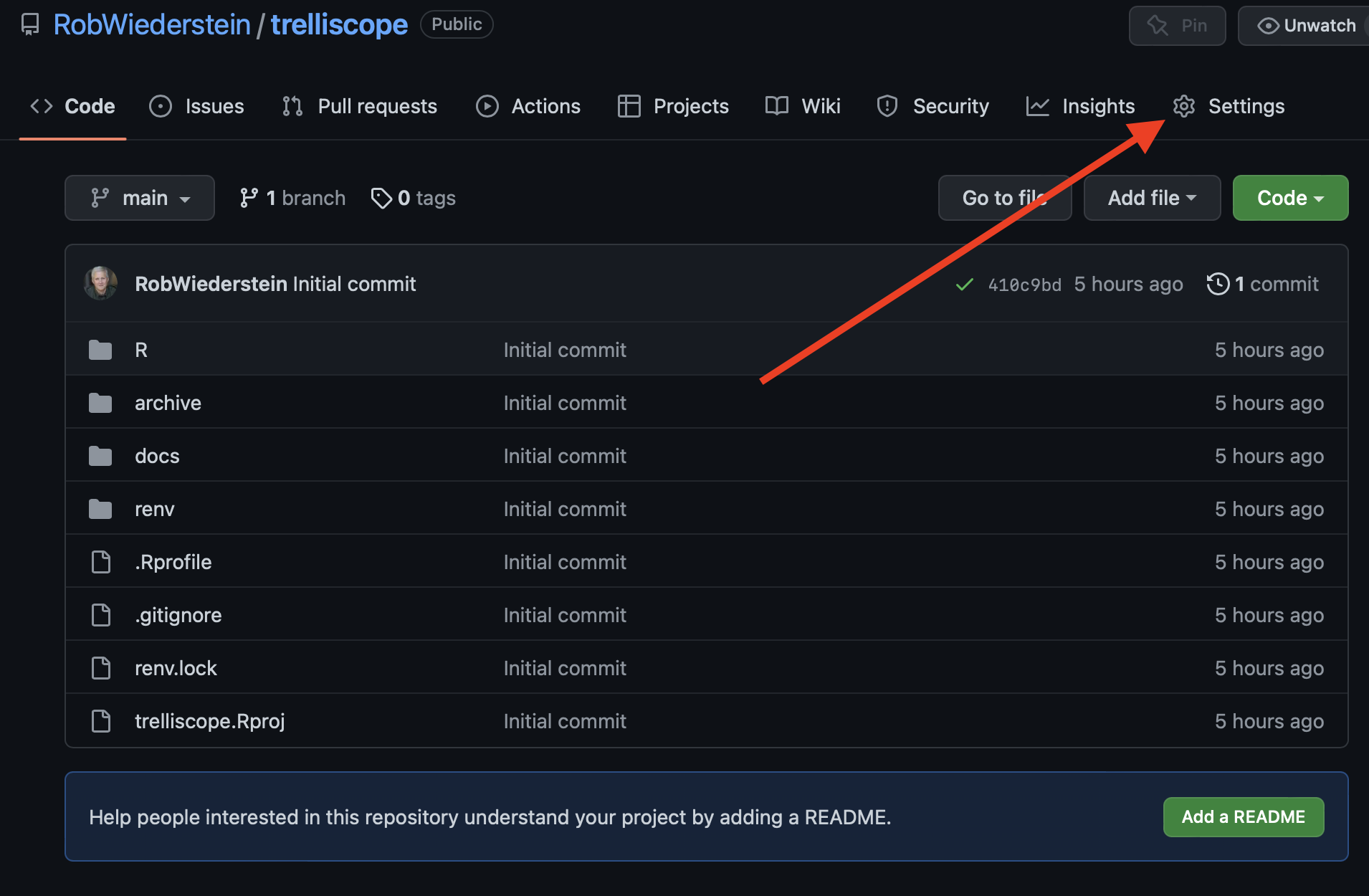This screenshot has height=896, width=1369.
Task: Toggle the Pin repository button
Action: (x=1178, y=26)
